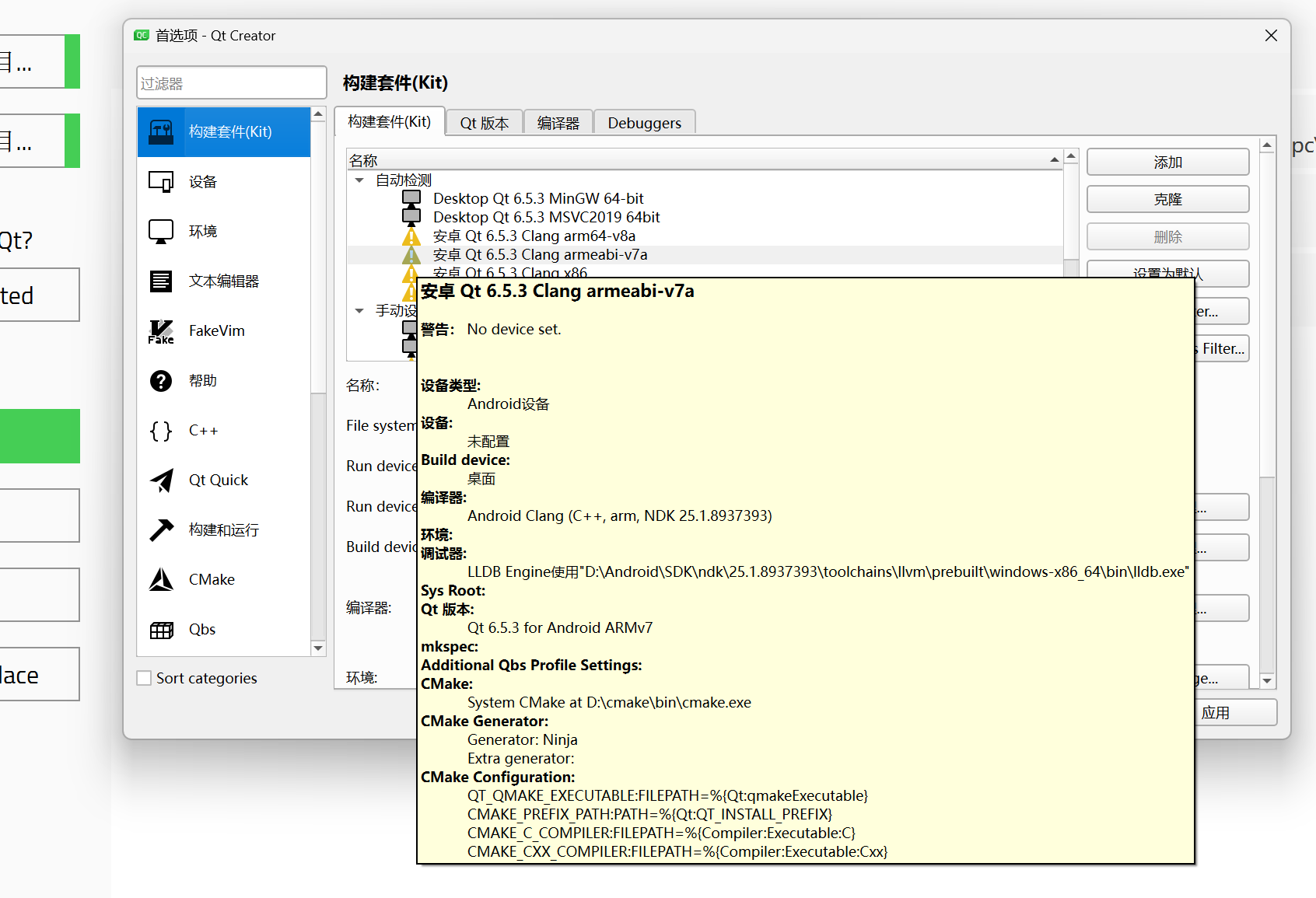Image resolution: width=1316 pixels, height=898 pixels.
Task: Open the 帮助 help question-mark icon
Action: point(161,381)
